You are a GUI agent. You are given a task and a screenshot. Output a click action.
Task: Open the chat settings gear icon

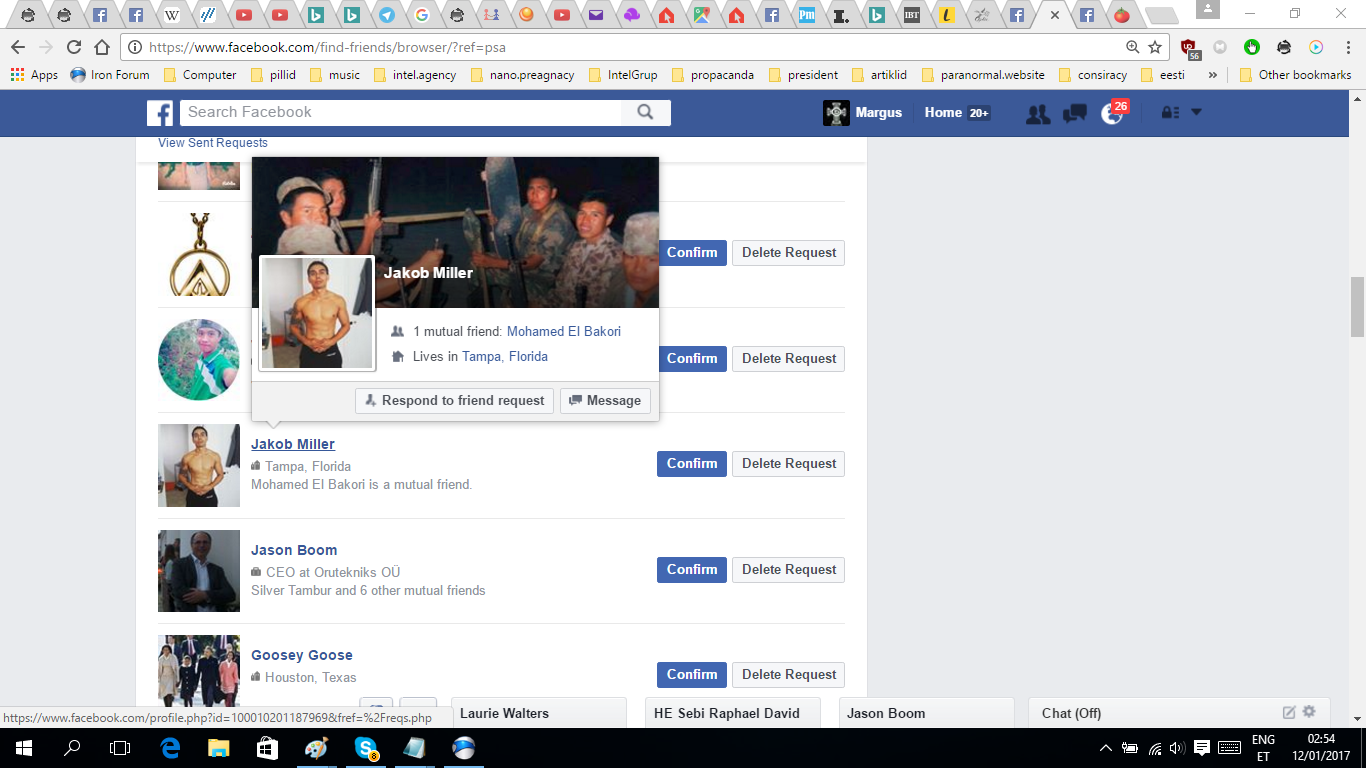click(1309, 713)
